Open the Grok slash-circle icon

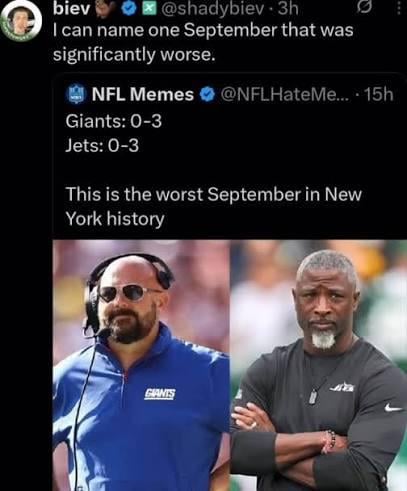coord(365,9)
